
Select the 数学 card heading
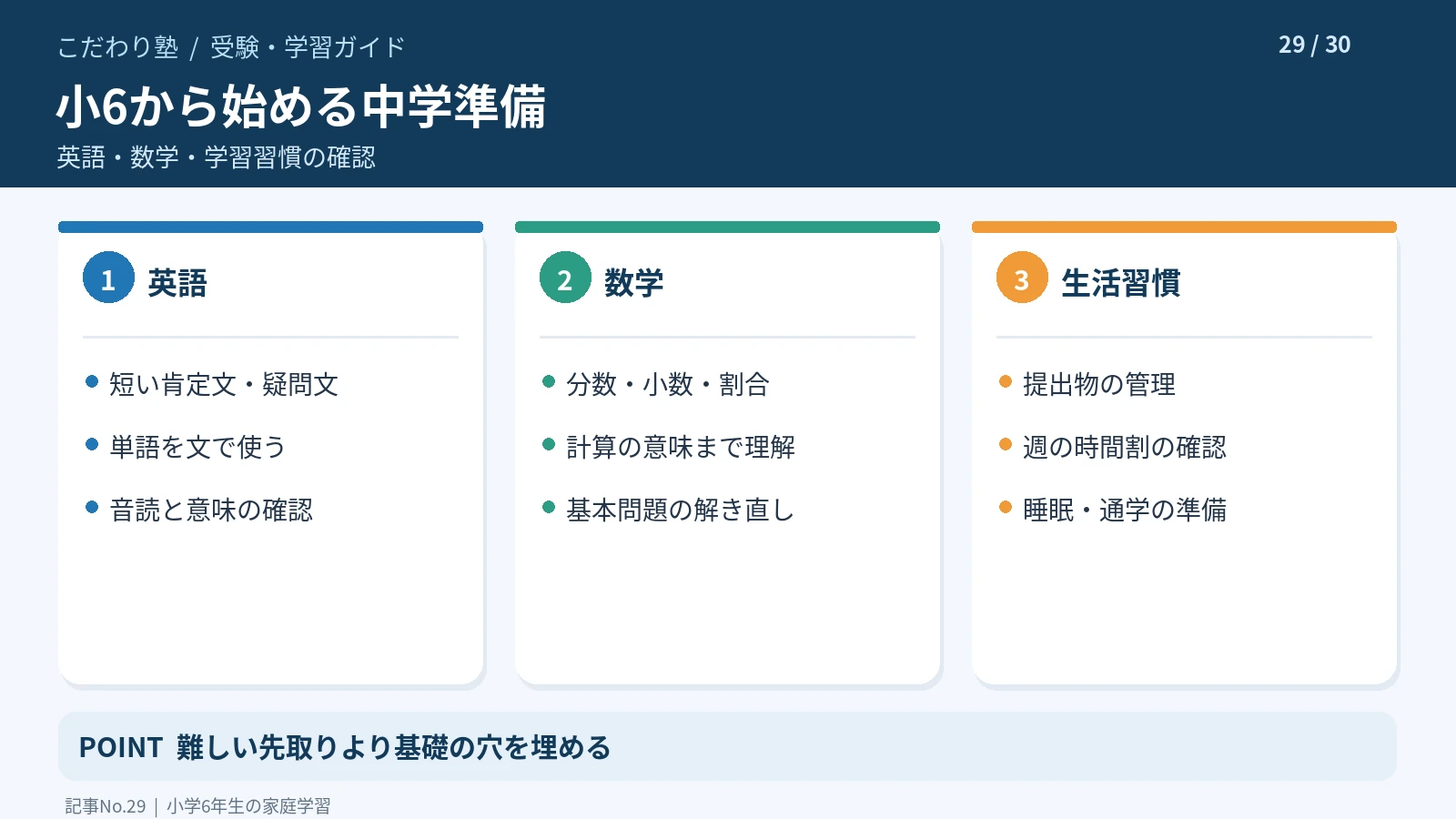pos(634,283)
